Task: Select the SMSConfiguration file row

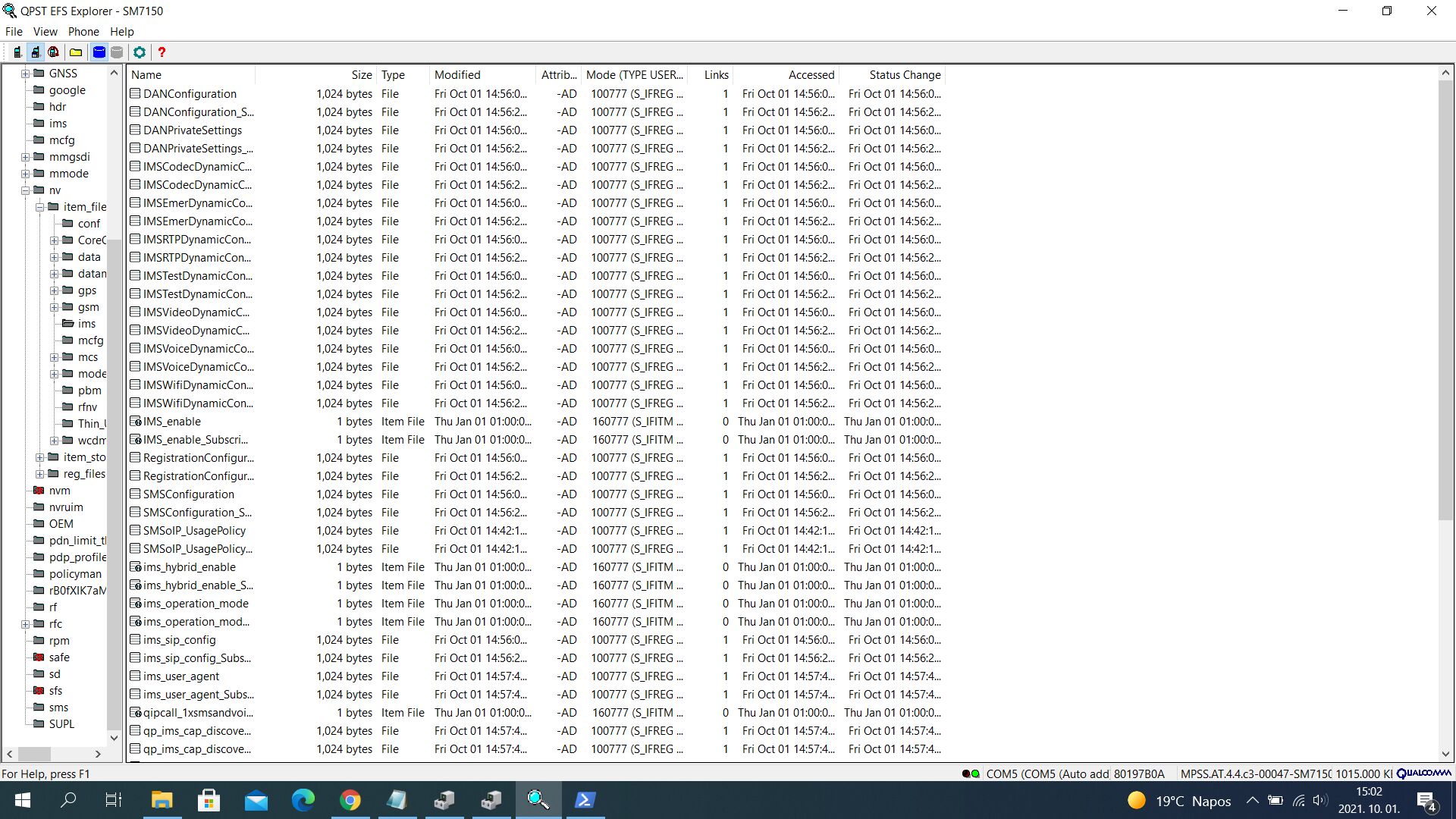Action: point(535,494)
